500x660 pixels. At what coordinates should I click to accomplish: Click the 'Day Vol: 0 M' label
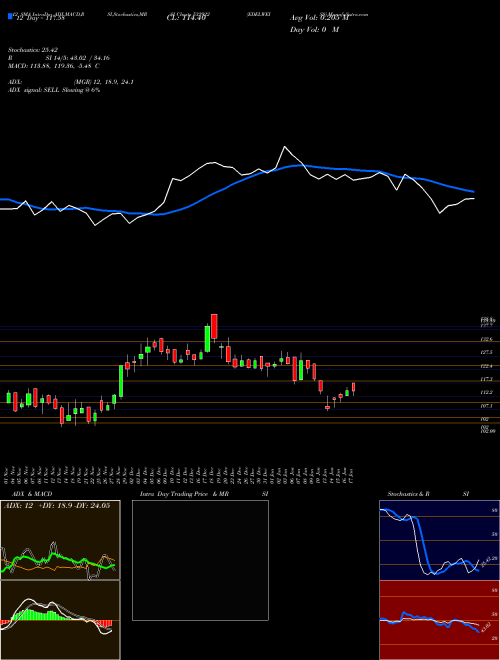pyautogui.click(x=314, y=30)
